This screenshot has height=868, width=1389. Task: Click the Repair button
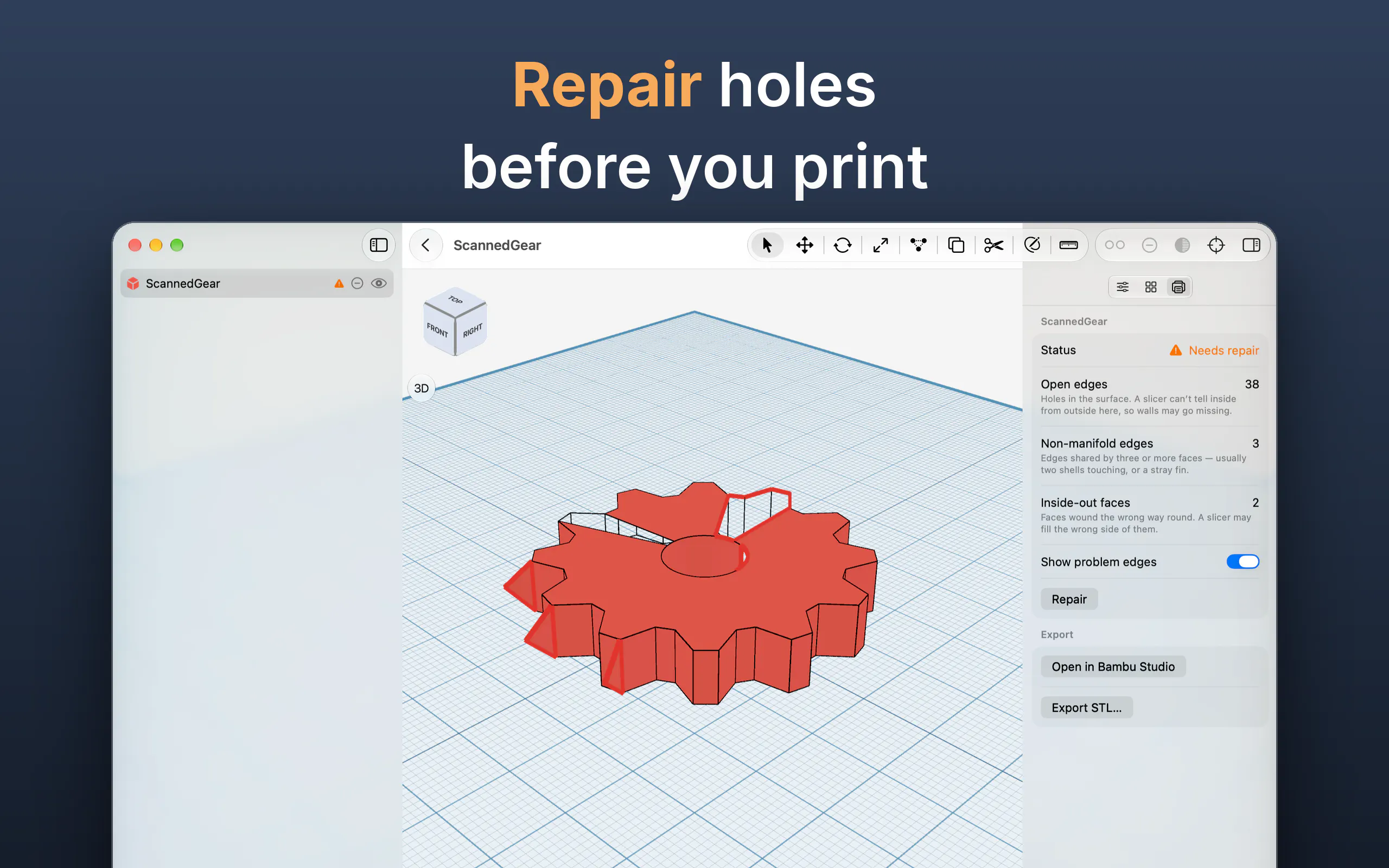pyautogui.click(x=1069, y=599)
